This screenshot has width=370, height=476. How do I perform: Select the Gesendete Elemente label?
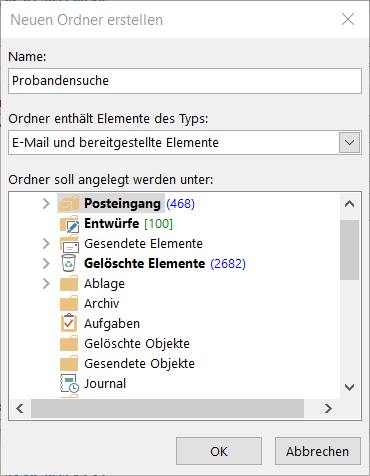(x=143, y=244)
